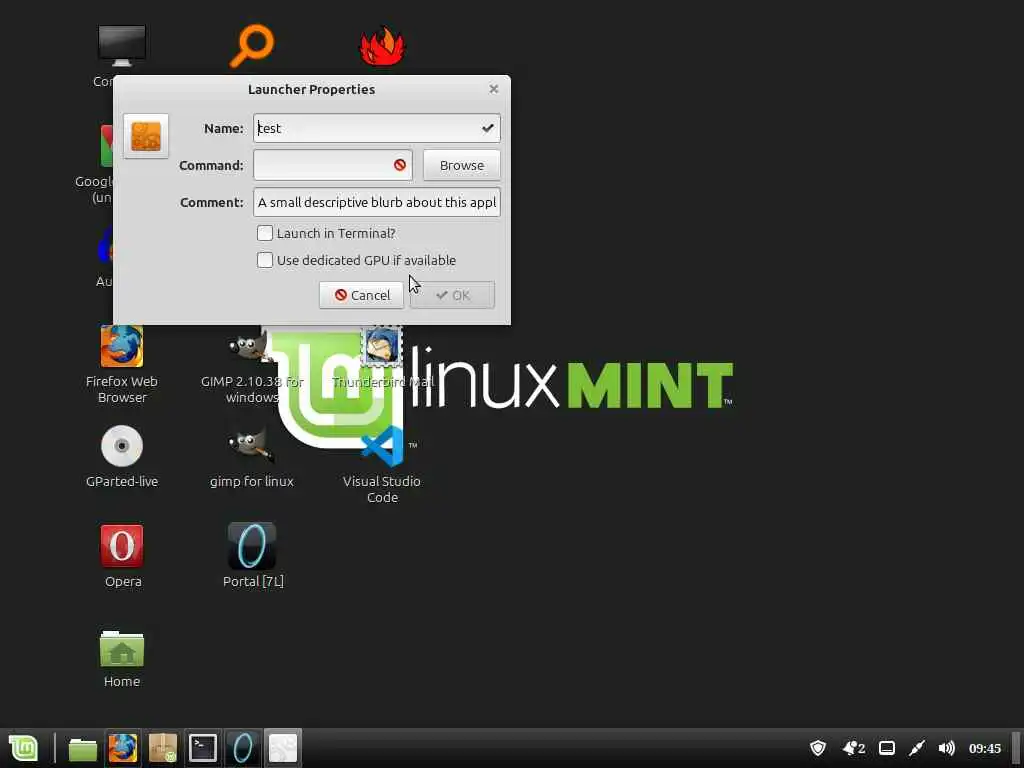Viewport: 1024px width, 768px height.
Task: Select the red flame desktop icon
Action: [x=383, y=46]
